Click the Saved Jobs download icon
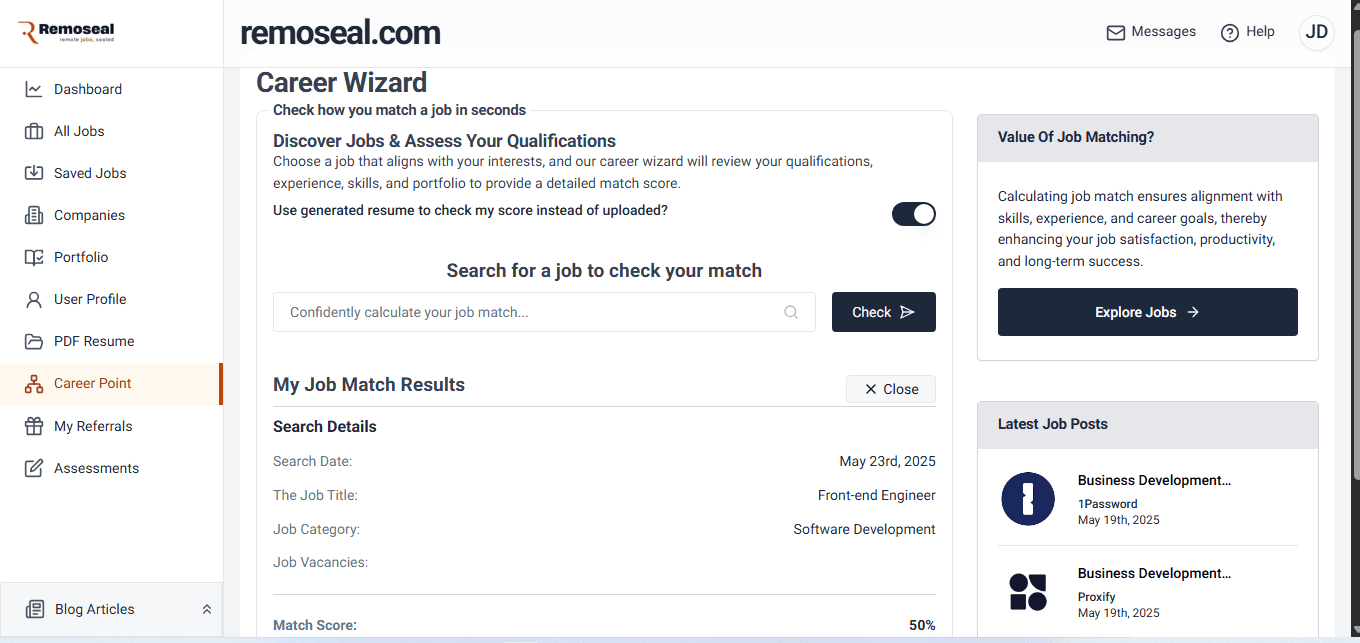This screenshot has height=643, width=1360. [34, 173]
